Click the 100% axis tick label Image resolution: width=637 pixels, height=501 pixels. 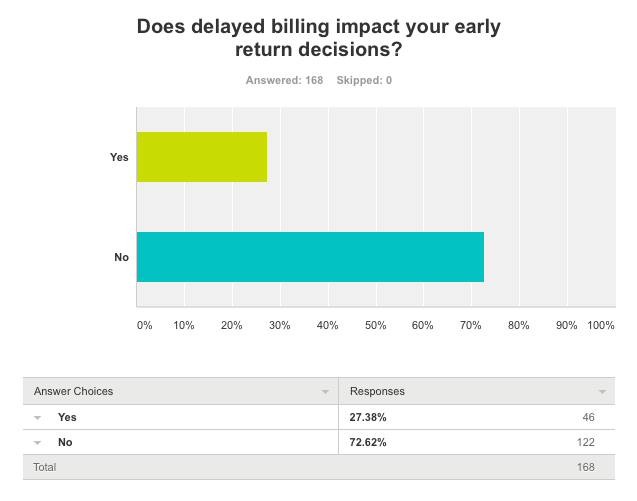coord(601,326)
